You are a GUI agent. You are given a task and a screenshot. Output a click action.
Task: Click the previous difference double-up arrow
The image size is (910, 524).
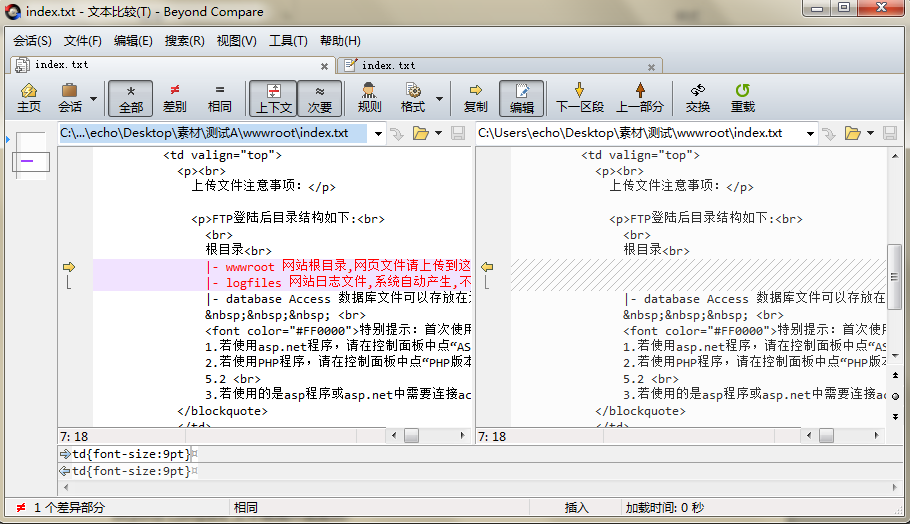[x=895, y=375]
